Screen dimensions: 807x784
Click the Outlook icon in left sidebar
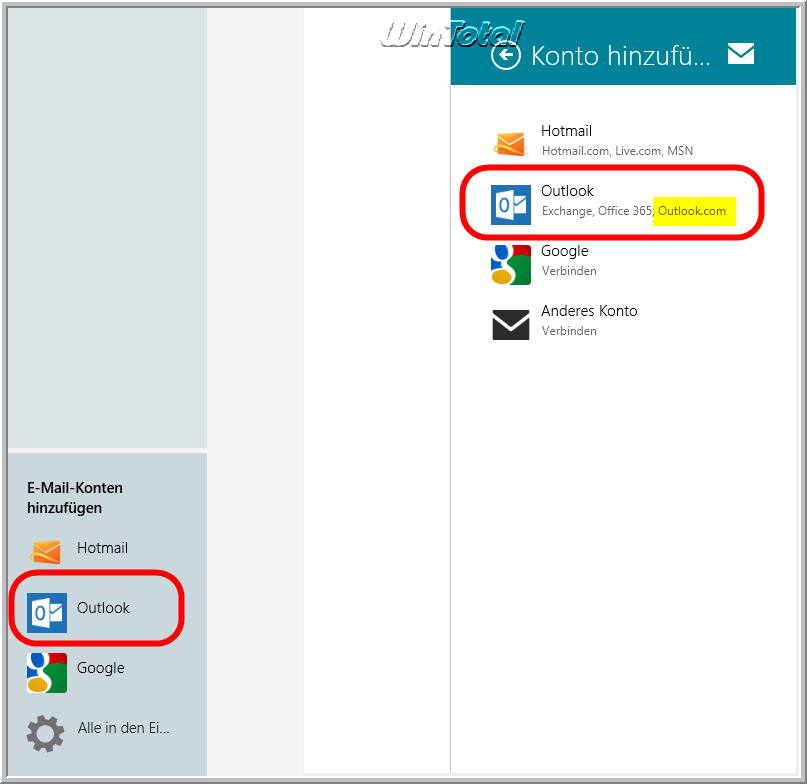click(x=47, y=613)
